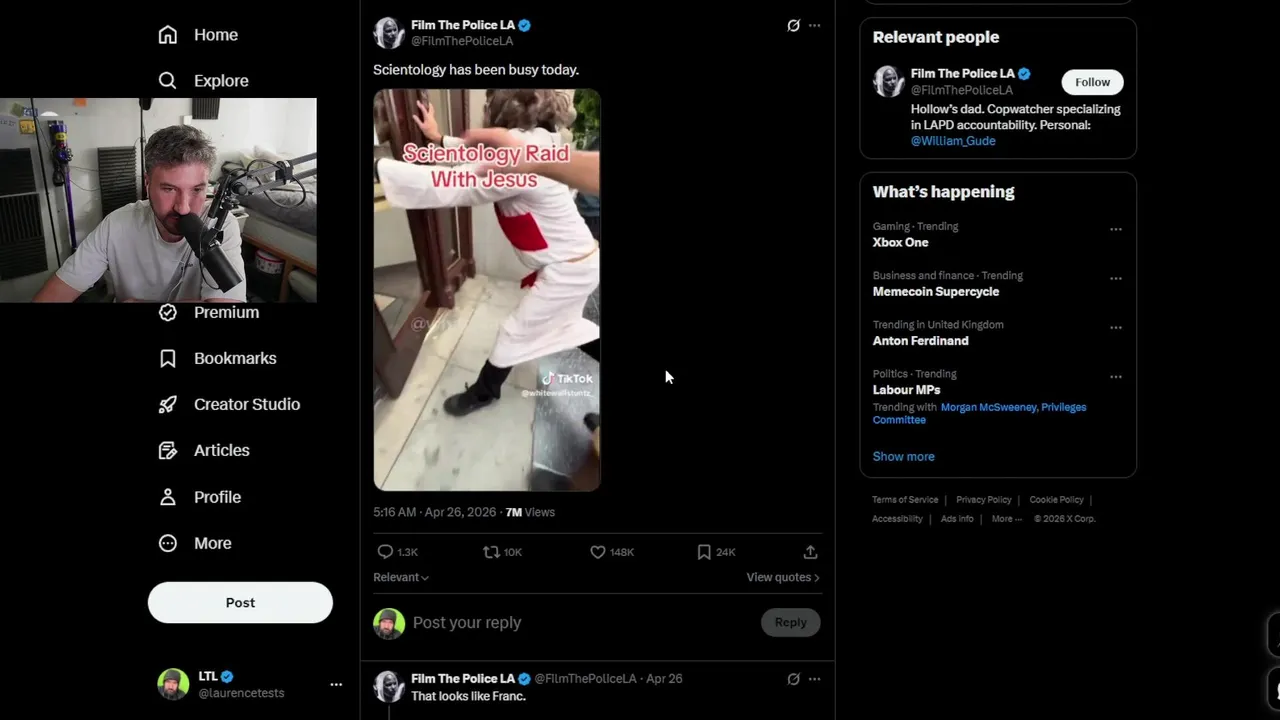Viewport: 1280px width, 720px height.
Task: Bookmark this post
Action: (x=704, y=552)
